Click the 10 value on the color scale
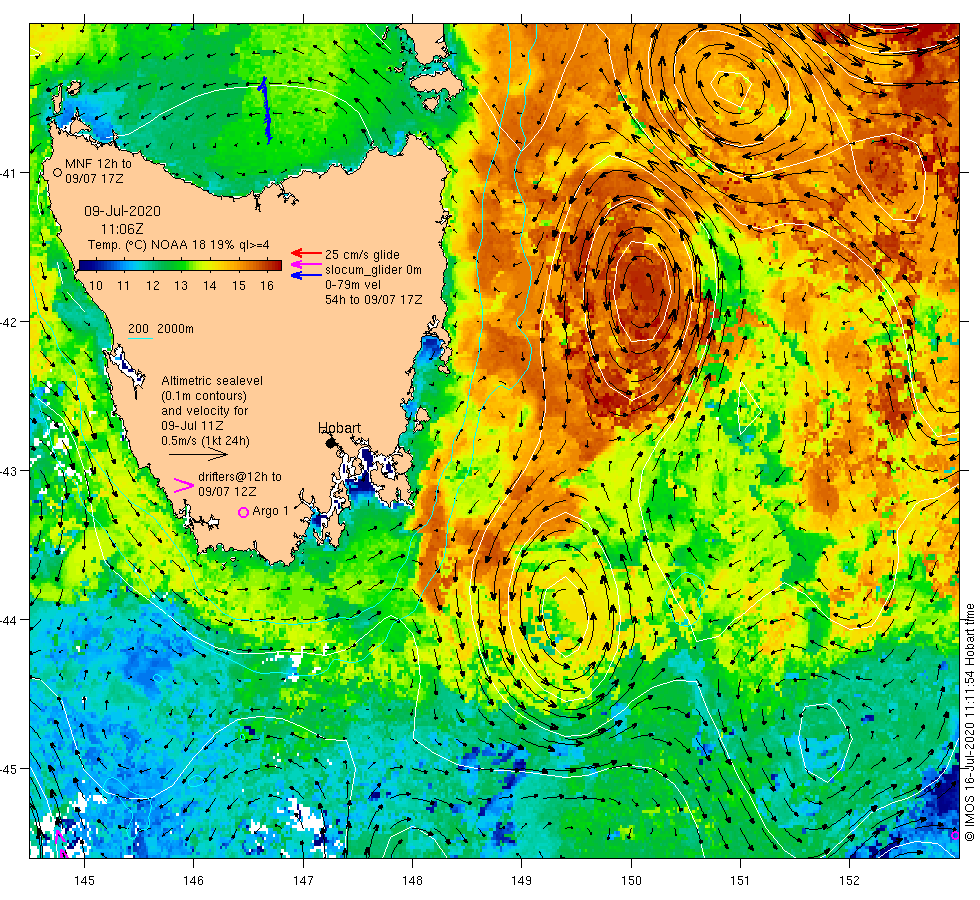The image size is (980, 900). (96, 286)
